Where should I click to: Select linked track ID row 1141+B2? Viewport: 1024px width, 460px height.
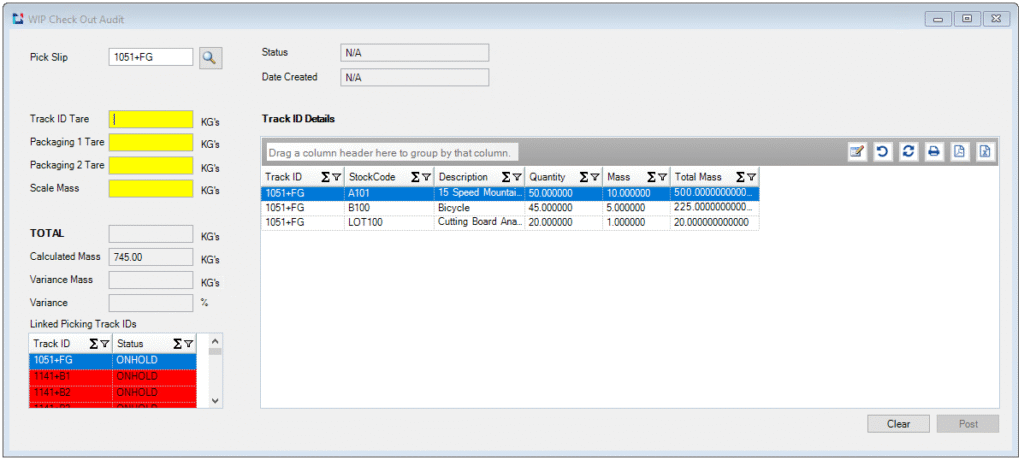point(112,393)
